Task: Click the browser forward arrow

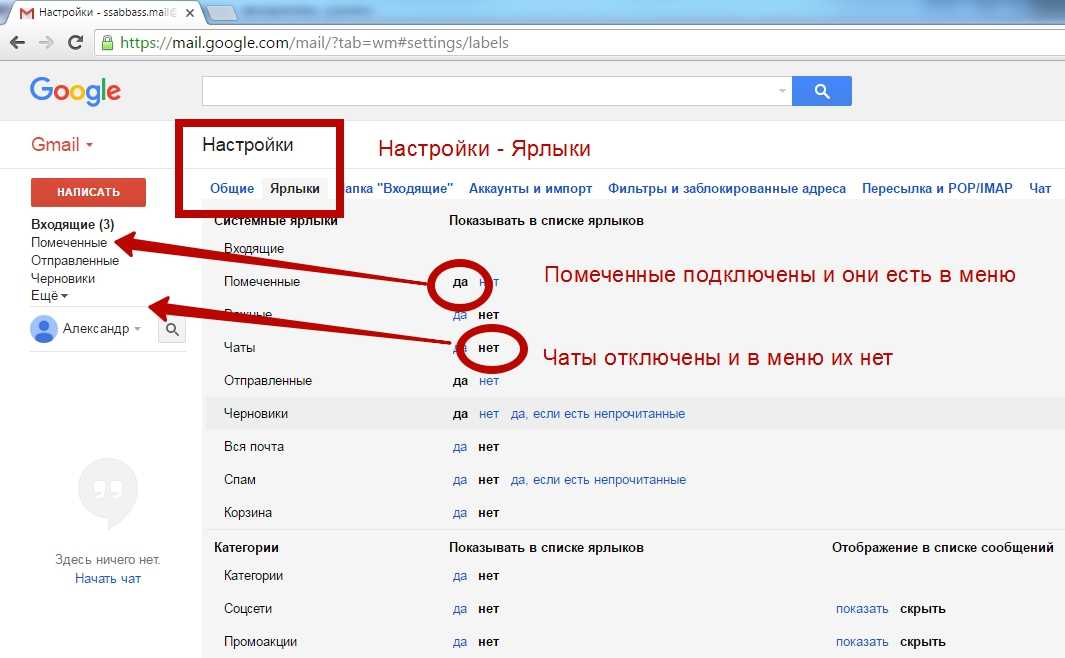Action: pyautogui.click(x=46, y=43)
